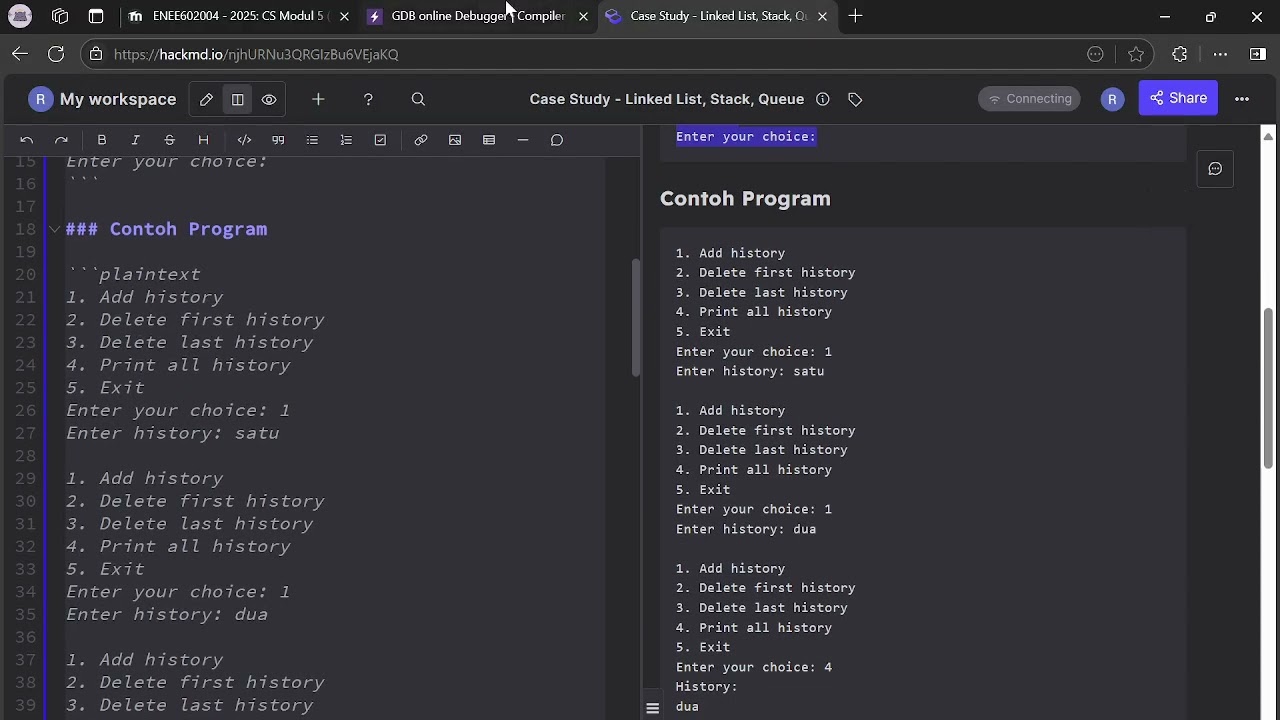This screenshot has width=1280, height=720.
Task: Insert an image
Action: (455, 140)
